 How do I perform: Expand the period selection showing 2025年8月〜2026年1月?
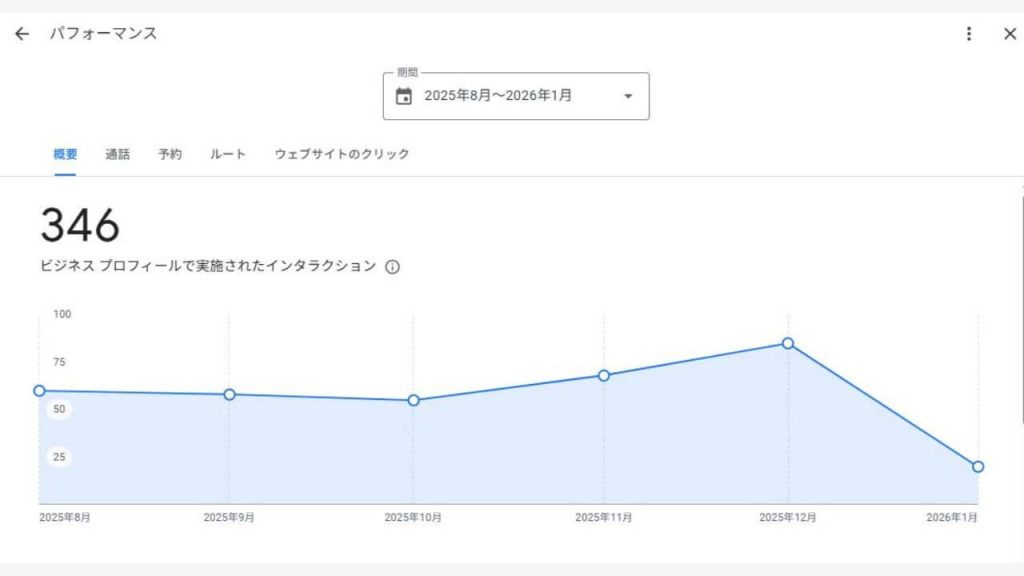(516, 96)
